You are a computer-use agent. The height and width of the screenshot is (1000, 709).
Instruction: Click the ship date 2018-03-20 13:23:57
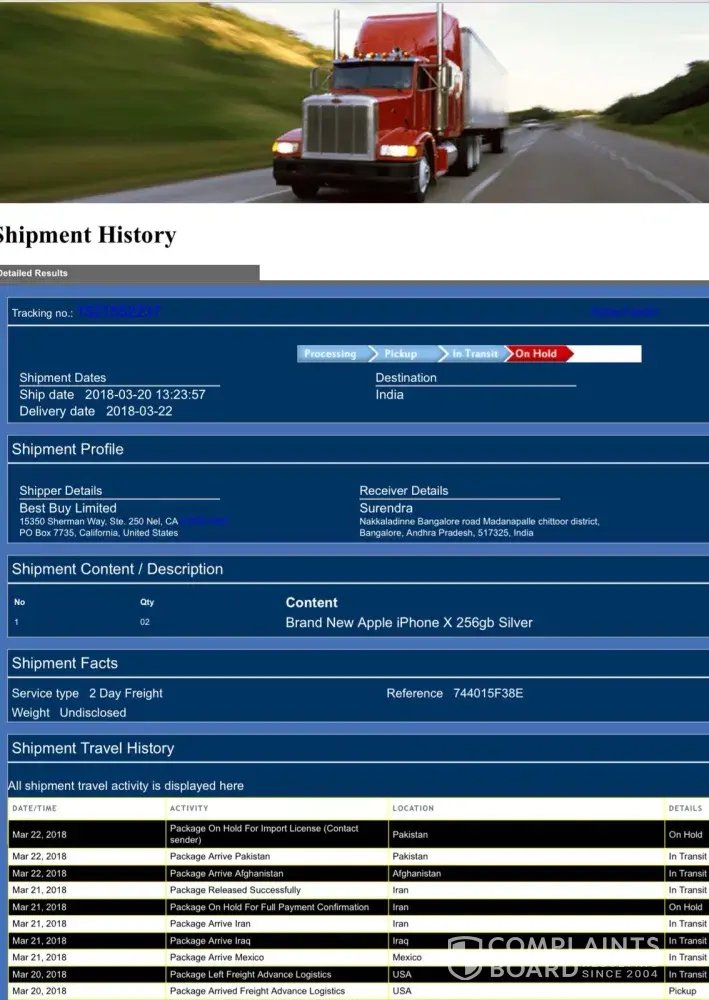tap(145, 395)
